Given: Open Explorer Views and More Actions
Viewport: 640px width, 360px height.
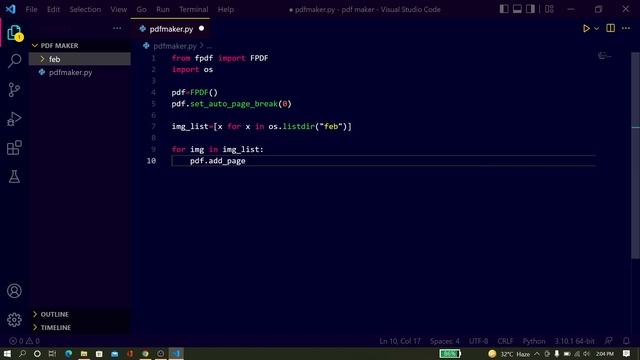Looking at the screenshot, I should 117,28.
